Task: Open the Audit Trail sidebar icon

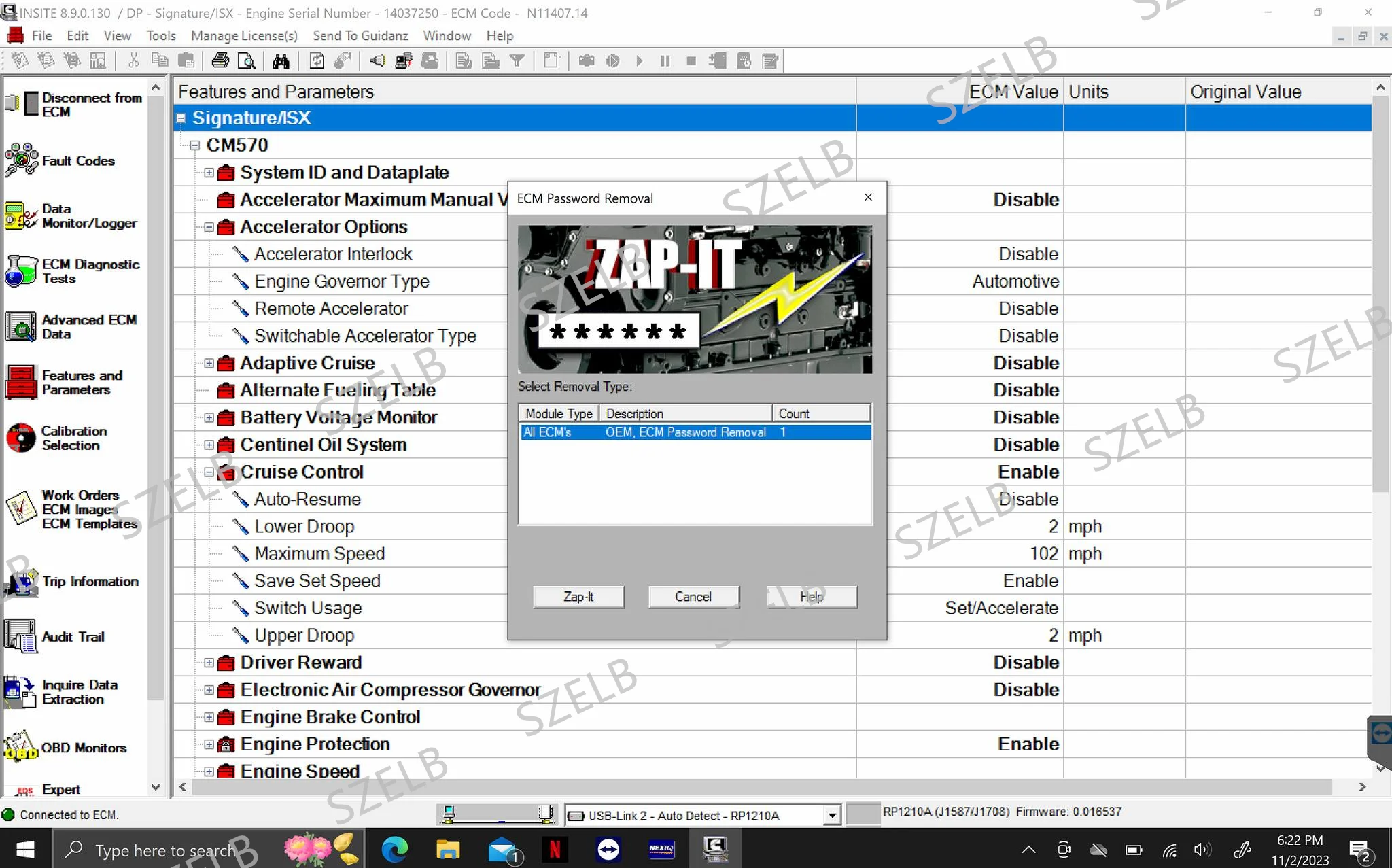Action: click(22, 636)
